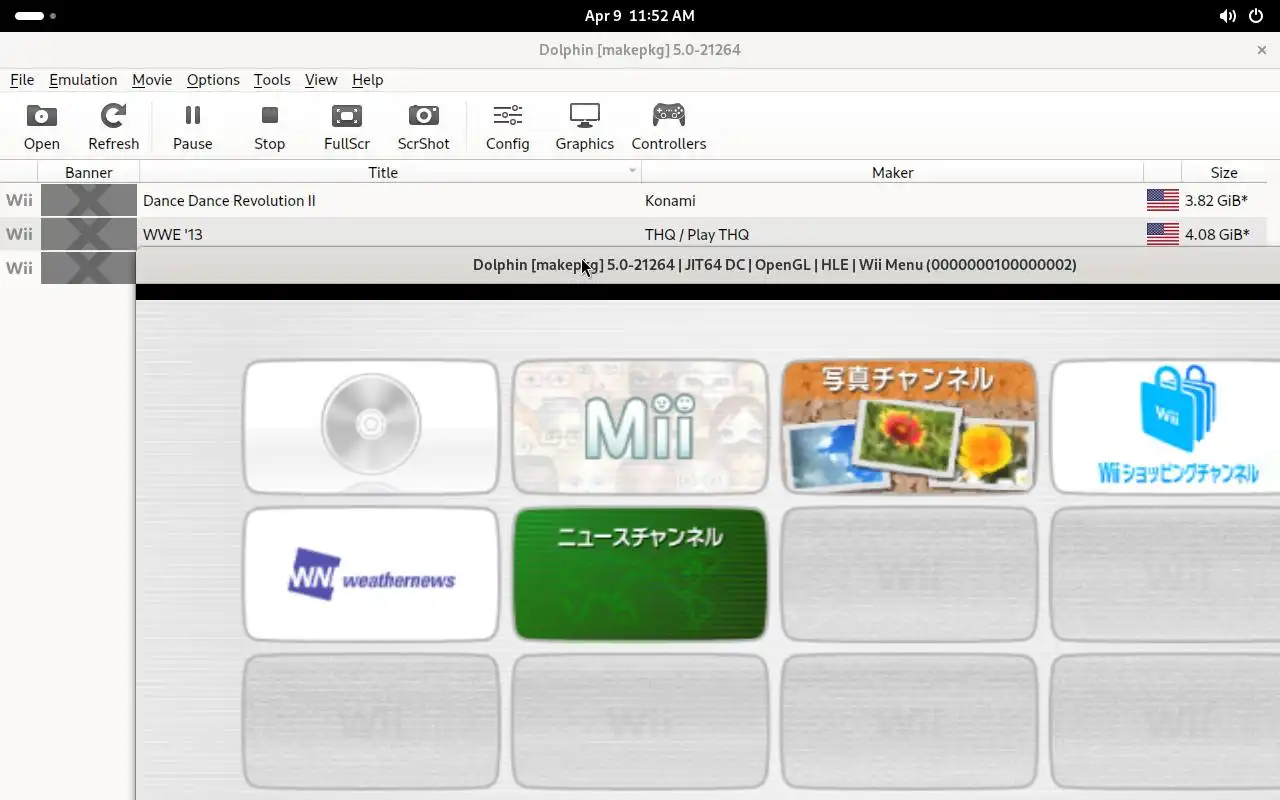The height and width of the screenshot is (800, 1280).
Task: Click the Banner column header
Action: [89, 172]
